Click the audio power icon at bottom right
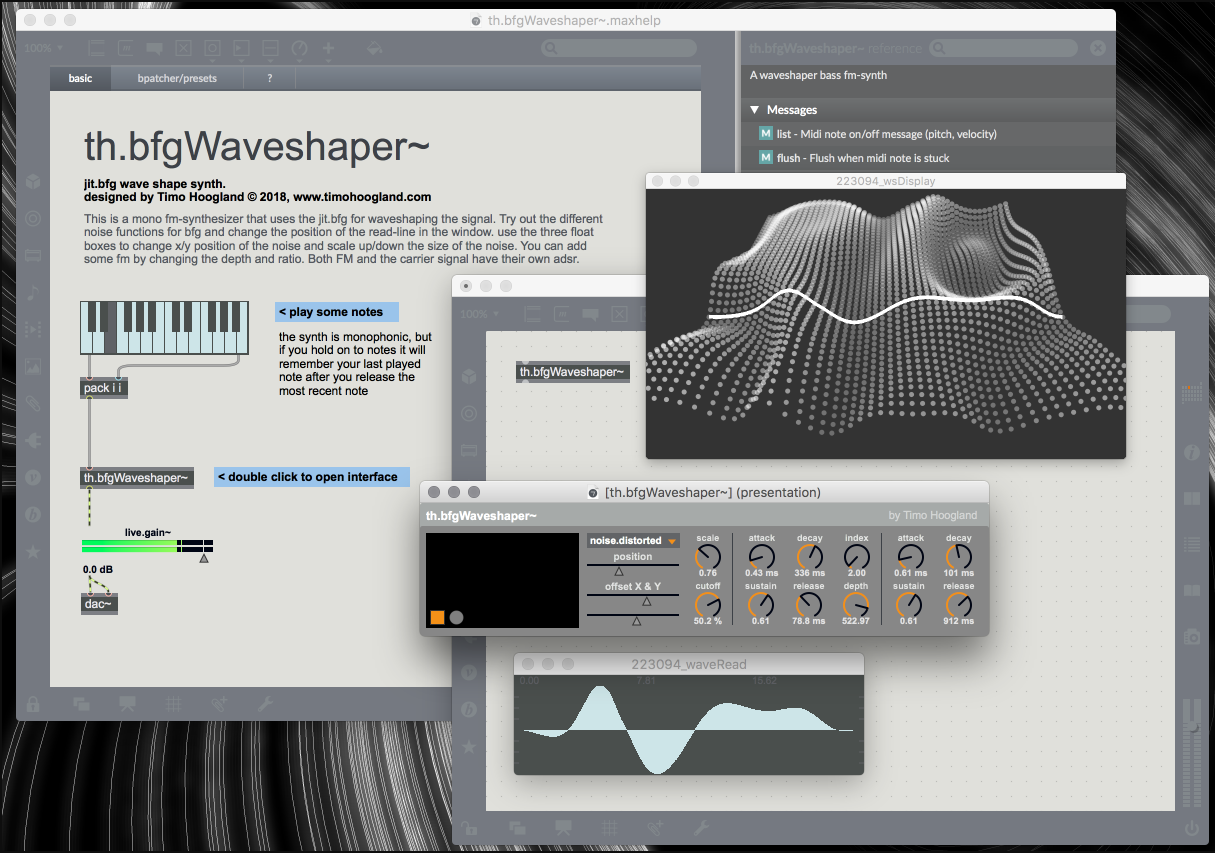The width and height of the screenshot is (1215, 853). (x=1191, y=828)
